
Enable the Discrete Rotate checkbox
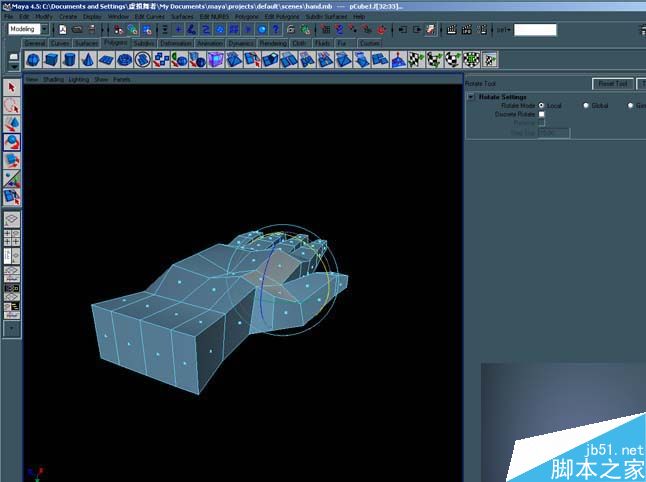click(542, 114)
